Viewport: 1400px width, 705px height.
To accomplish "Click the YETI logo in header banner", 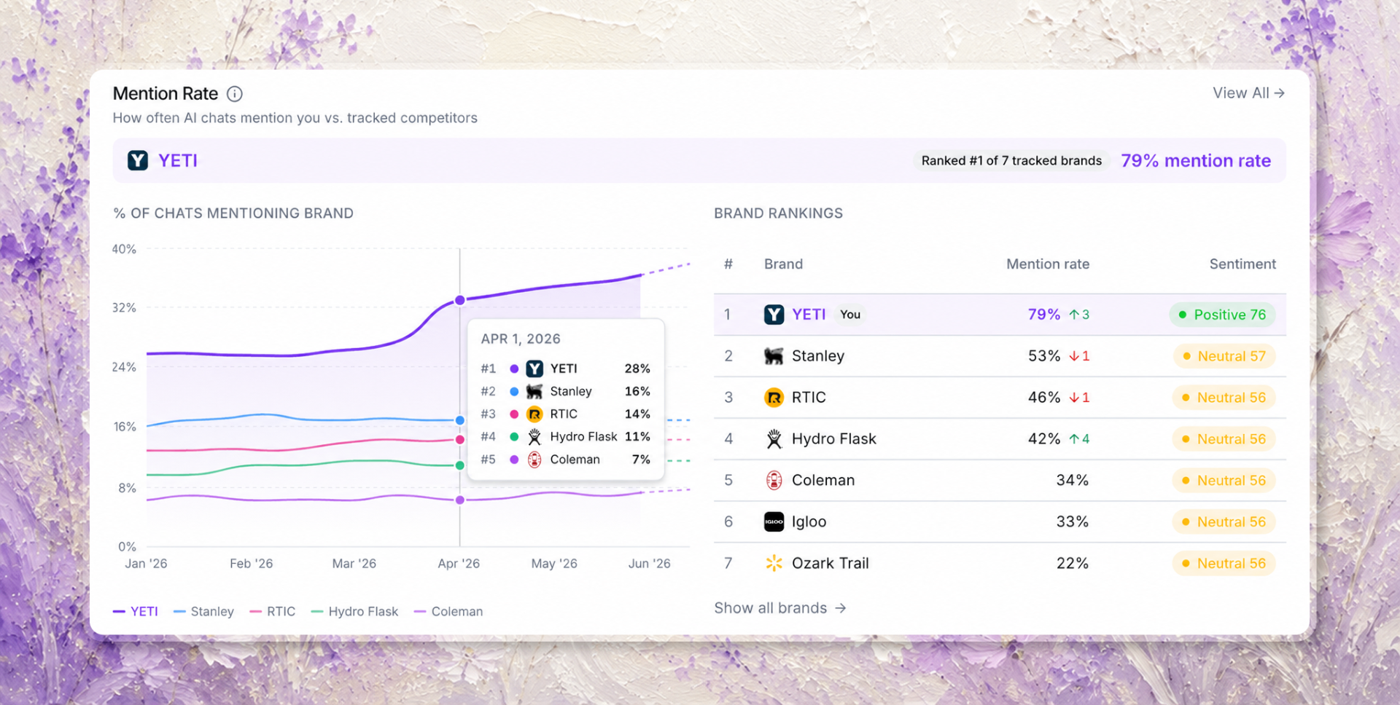I will click(138, 160).
